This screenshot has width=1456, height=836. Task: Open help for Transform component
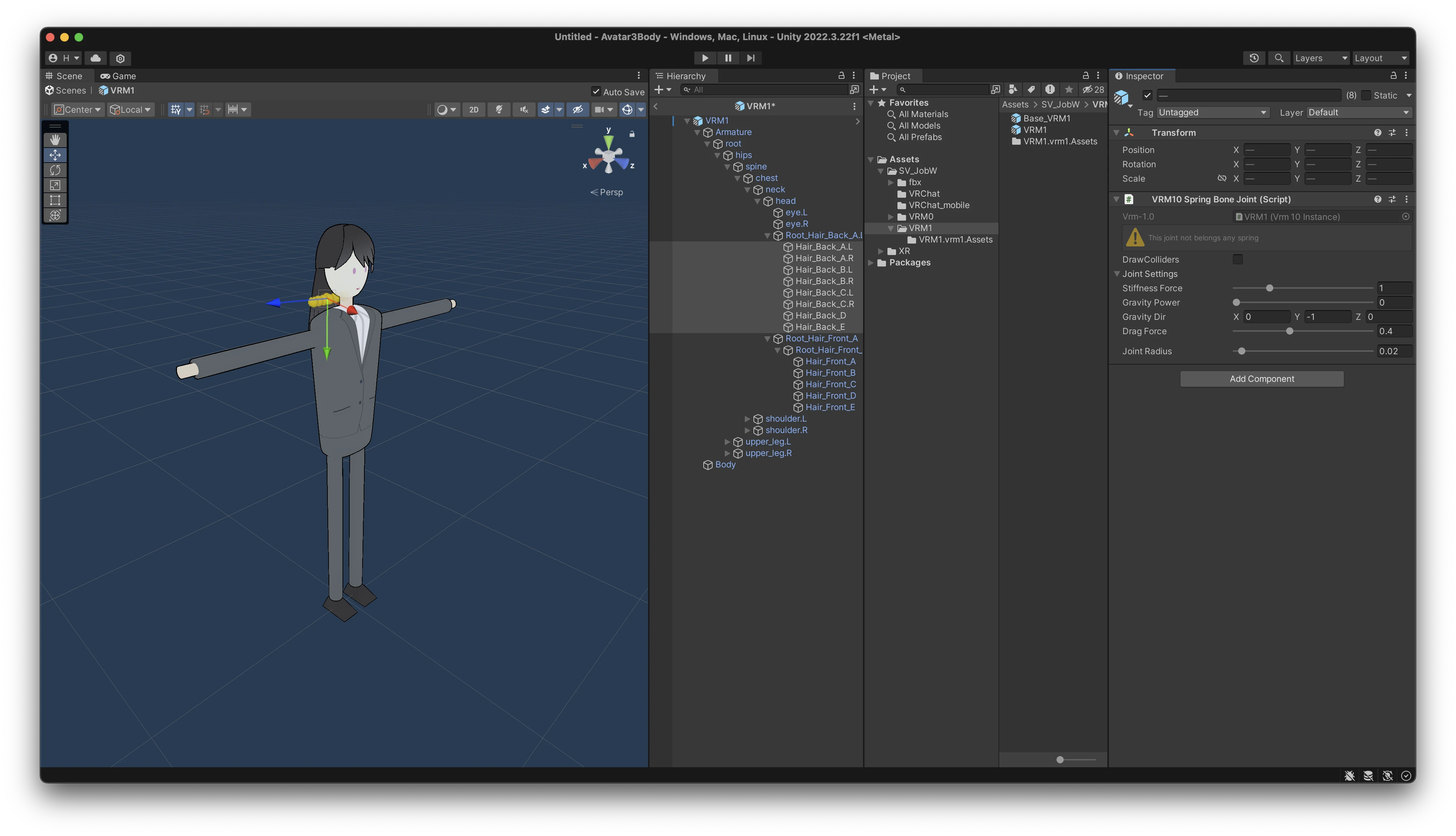[1377, 133]
